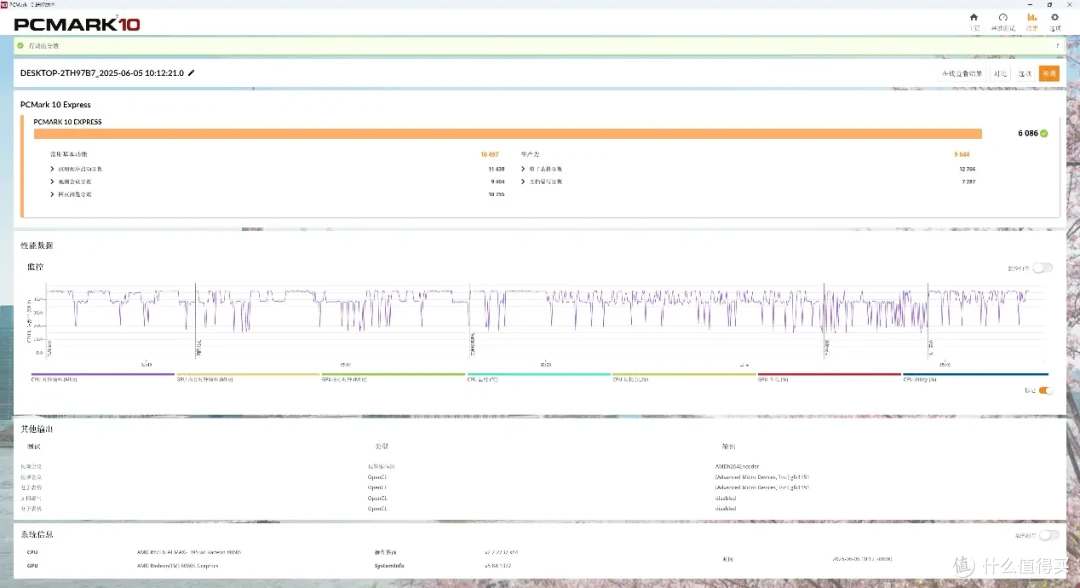Click the second dashed marker line in the chart

[470, 320]
